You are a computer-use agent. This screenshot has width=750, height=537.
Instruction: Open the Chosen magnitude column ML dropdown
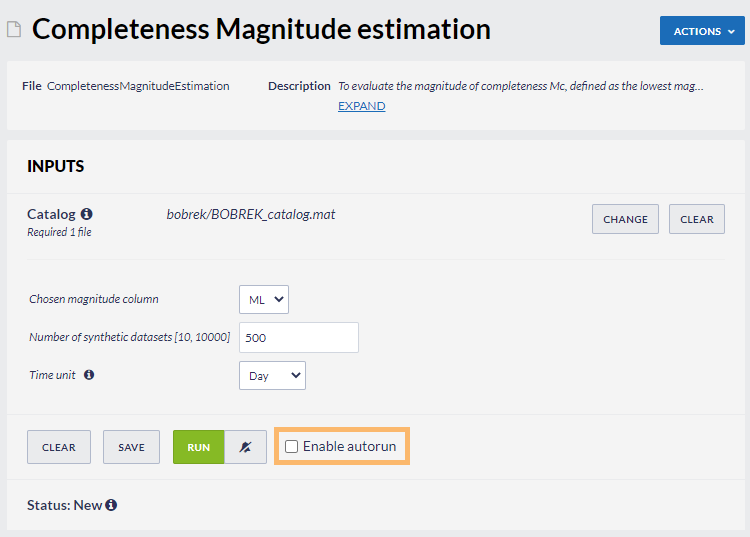click(264, 299)
